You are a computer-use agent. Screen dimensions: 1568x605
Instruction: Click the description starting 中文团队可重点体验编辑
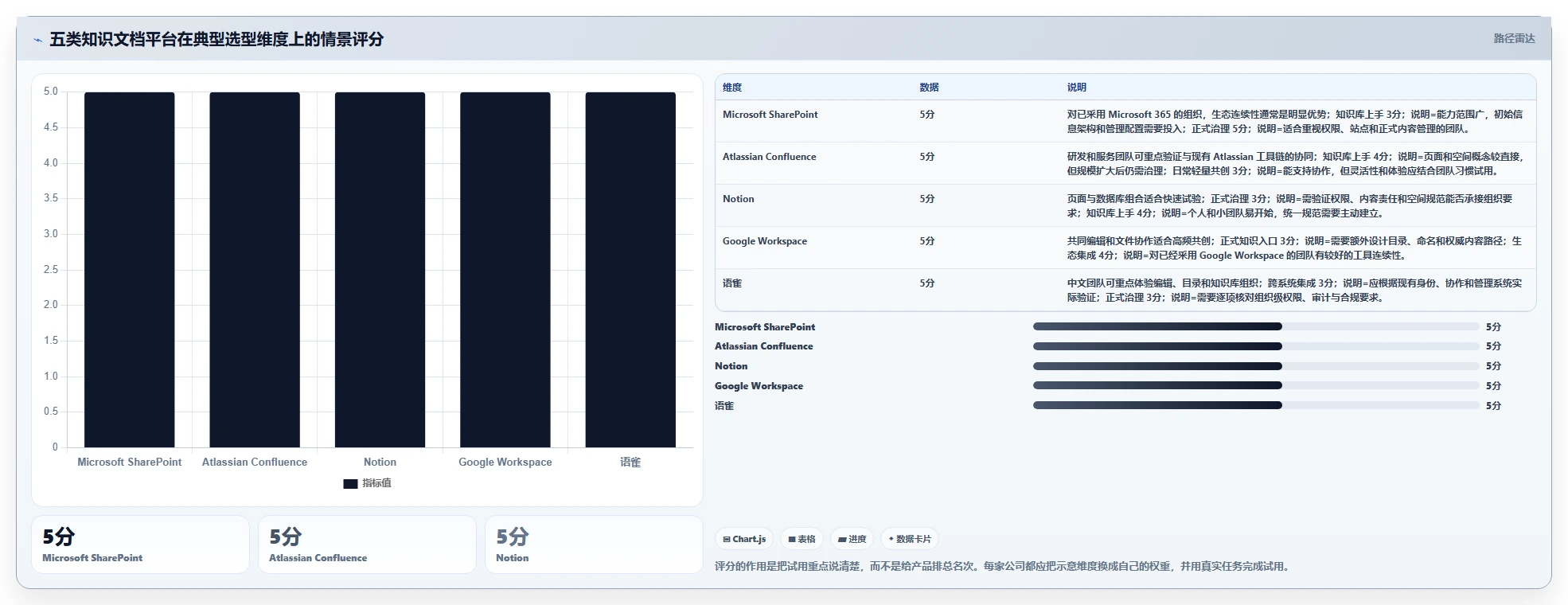click(x=1294, y=291)
